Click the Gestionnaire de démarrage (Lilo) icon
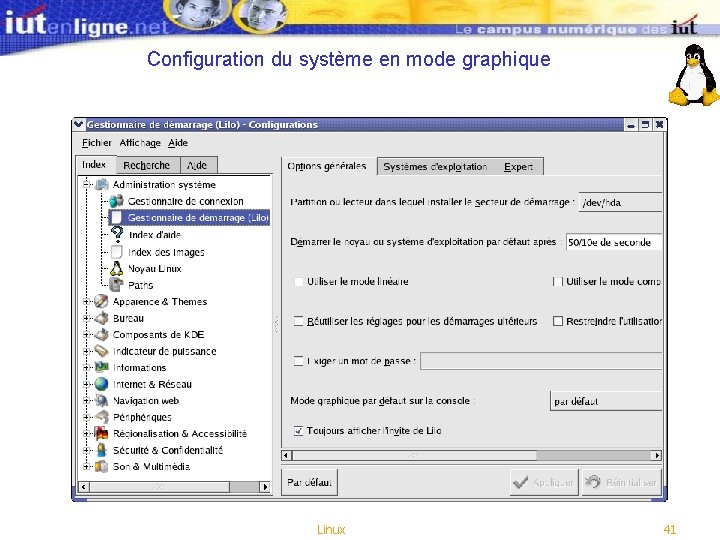The height and width of the screenshot is (540, 720). coord(117,218)
